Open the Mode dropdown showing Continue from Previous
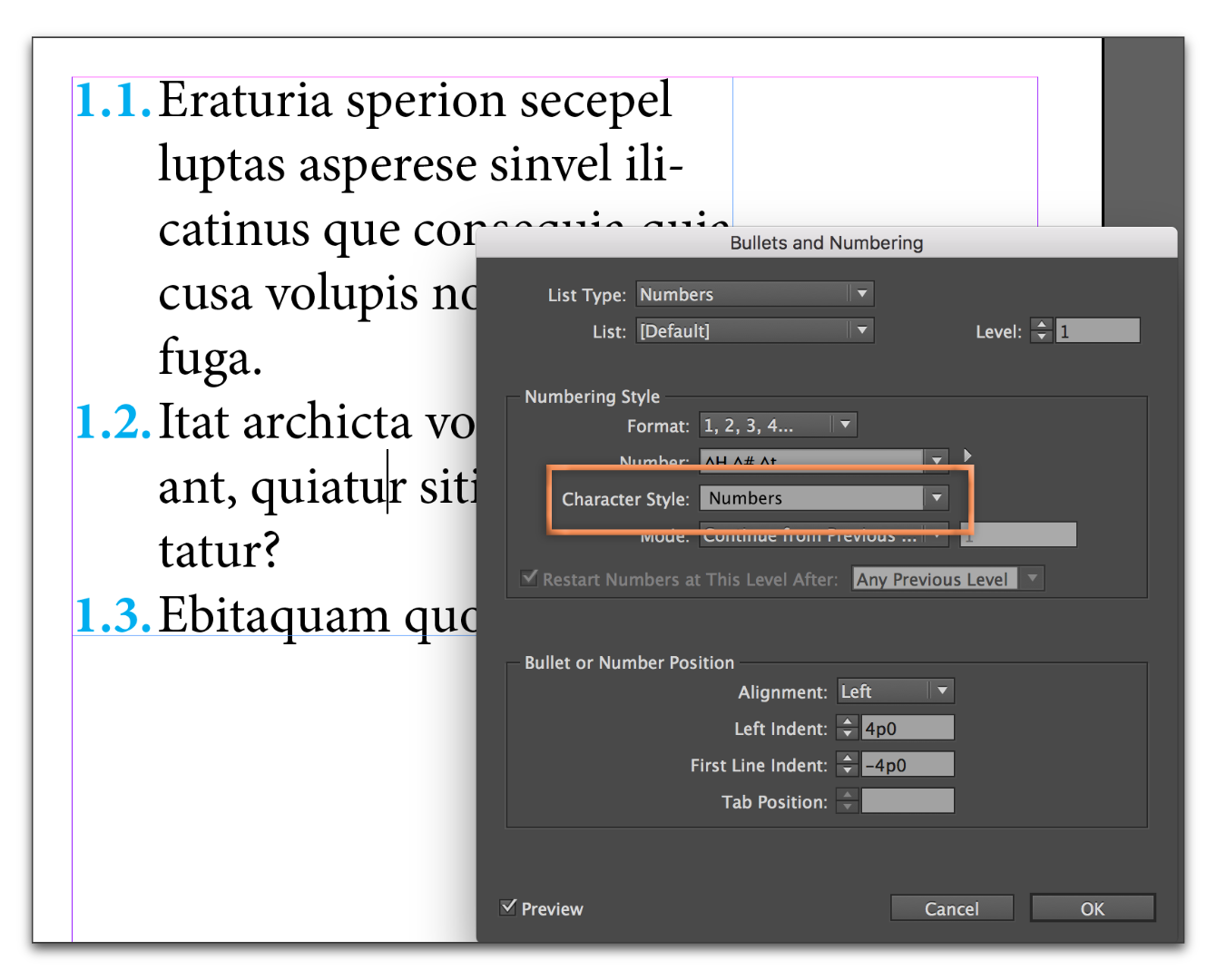Image resolution: width=1217 pixels, height=980 pixels. [x=936, y=535]
